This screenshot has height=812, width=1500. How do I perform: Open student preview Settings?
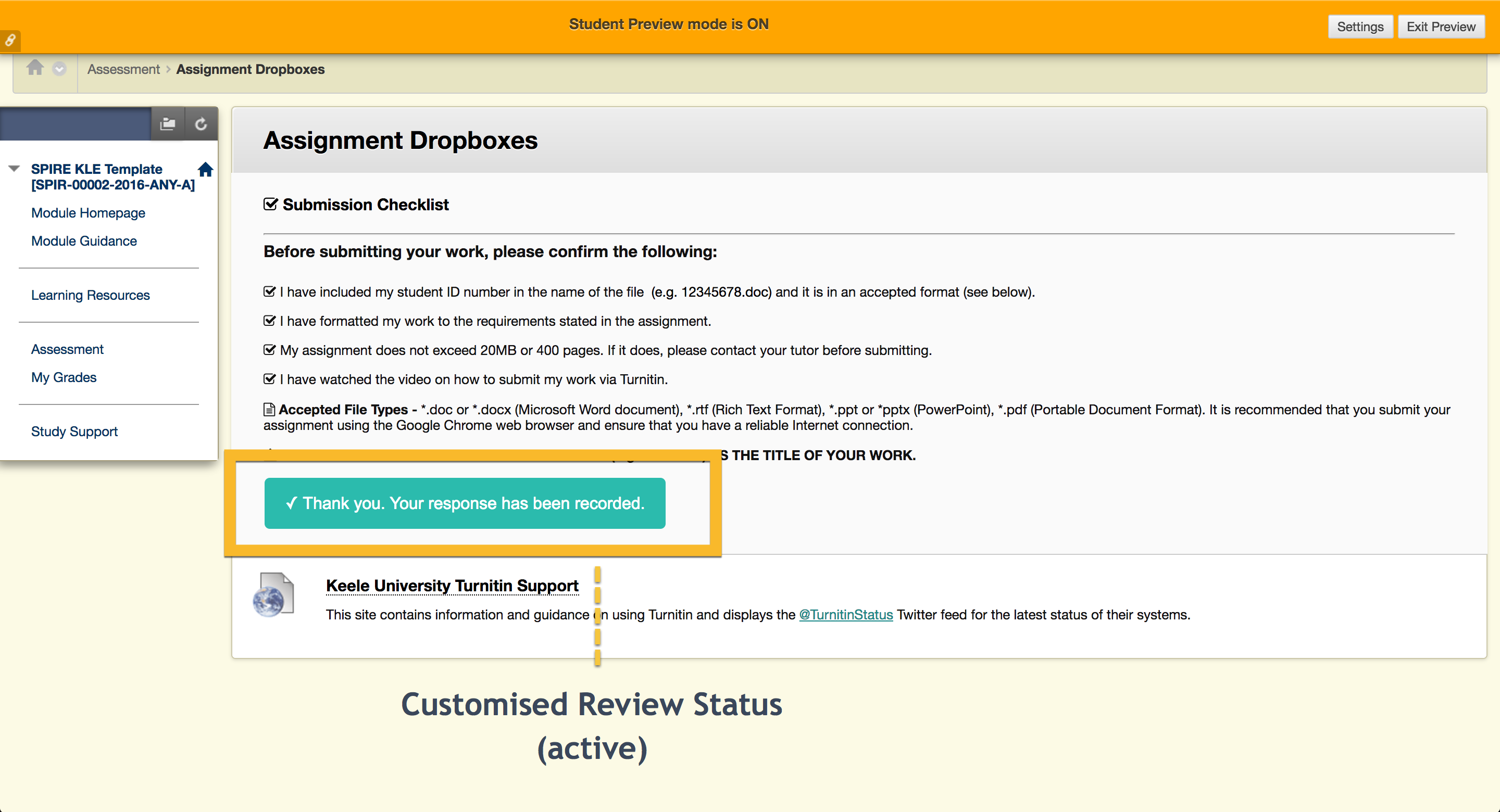click(1360, 27)
